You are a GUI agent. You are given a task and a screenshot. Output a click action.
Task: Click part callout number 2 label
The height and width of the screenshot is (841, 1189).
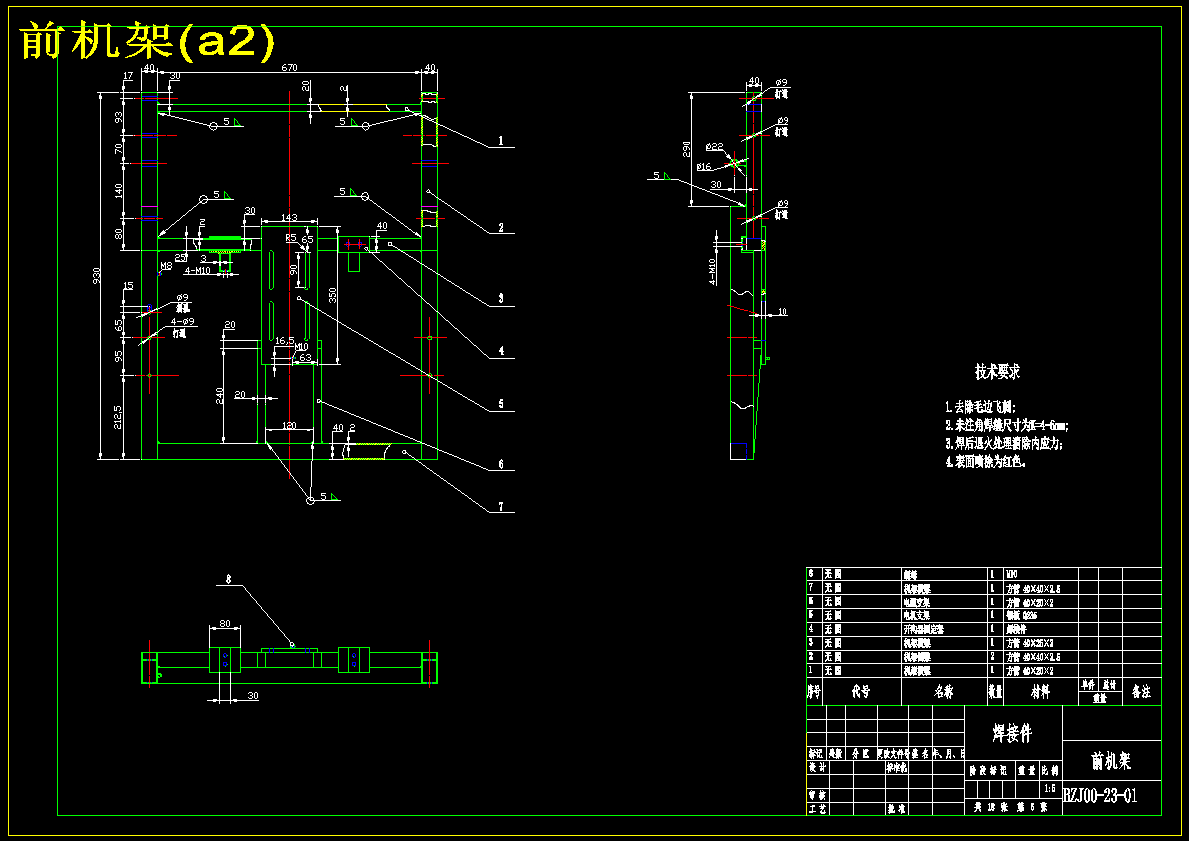click(x=500, y=228)
